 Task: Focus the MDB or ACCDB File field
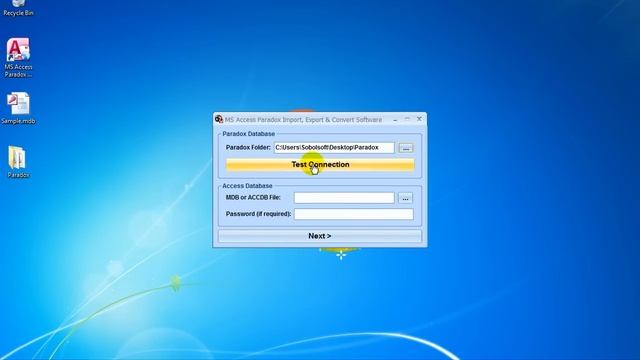pyautogui.click(x=344, y=198)
